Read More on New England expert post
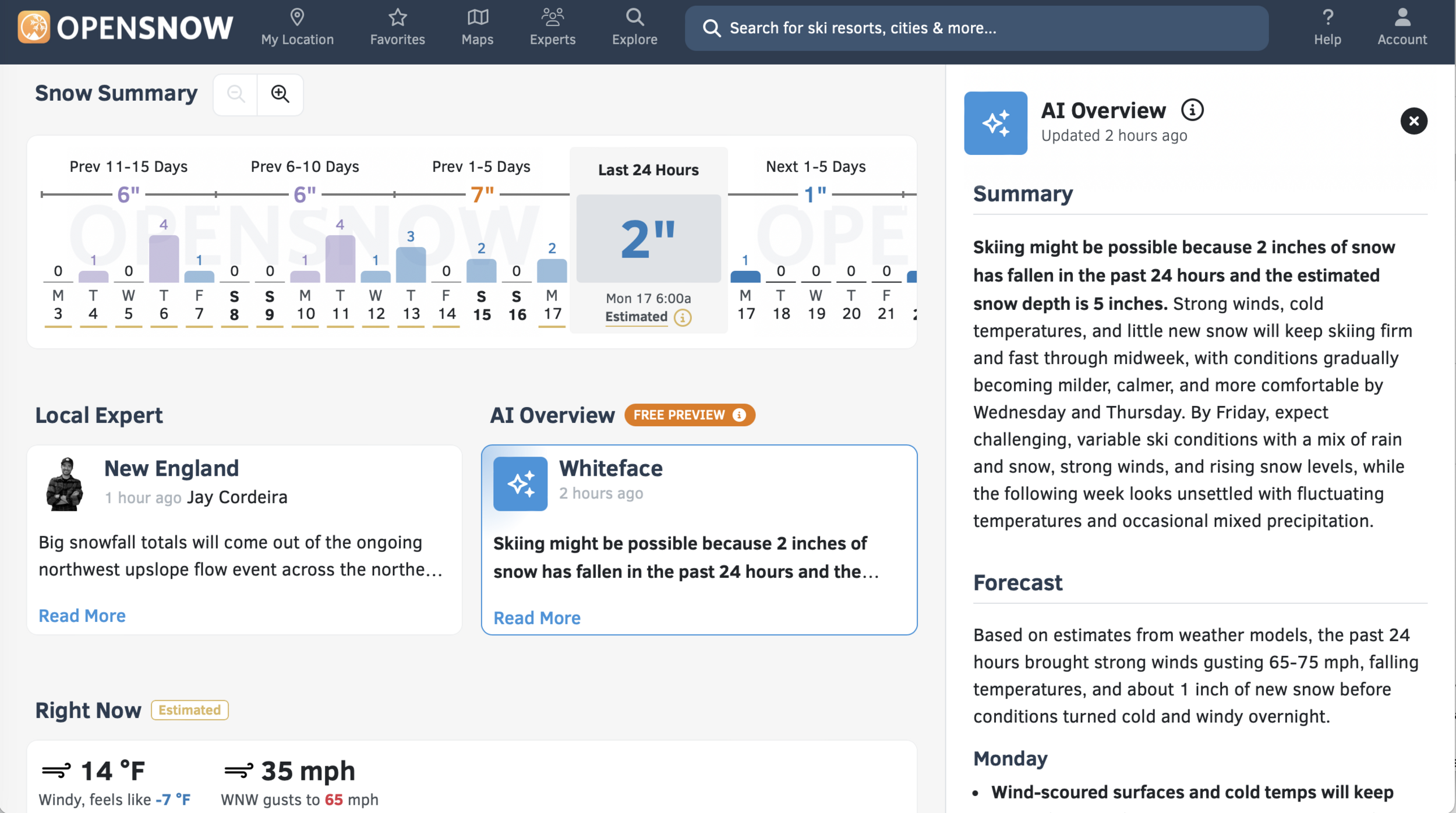The height and width of the screenshot is (813, 1456). click(x=82, y=616)
